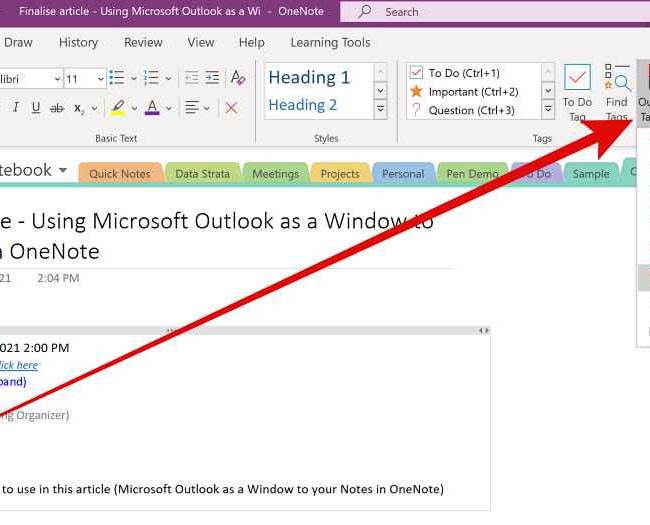Click the To Do Tag button
The image size is (650, 525).
(577, 93)
